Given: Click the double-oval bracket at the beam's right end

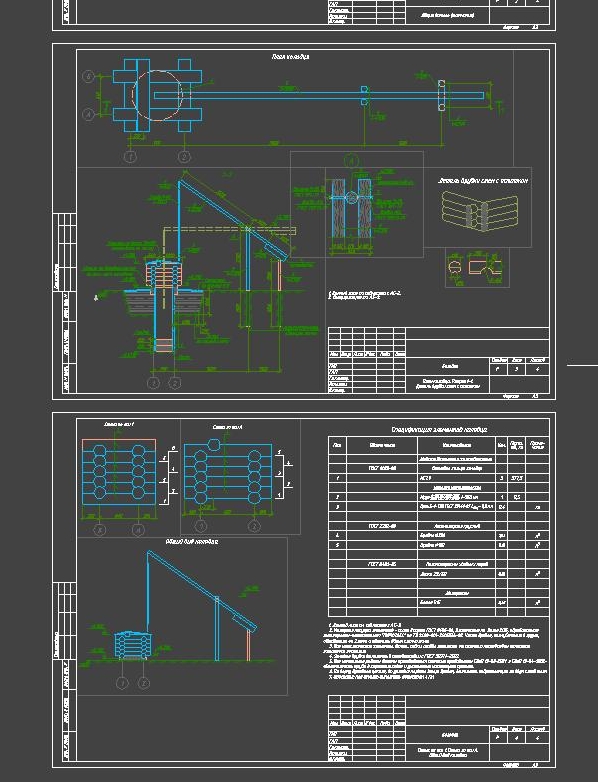Looking at the screenshot, I should tap(441, 95).
